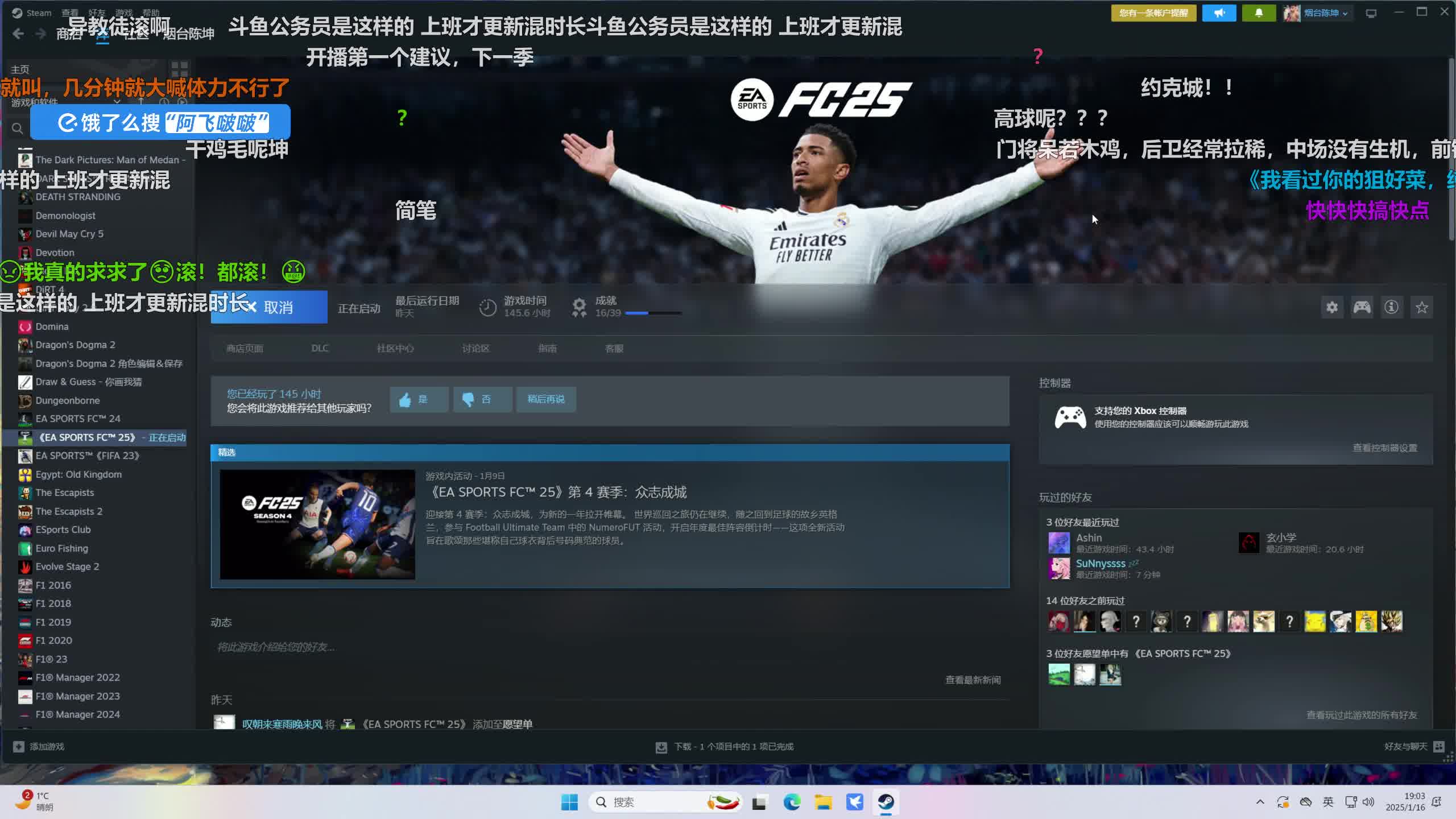Add game to favorites star
Screen dimensions: 1456x819
1422,308
